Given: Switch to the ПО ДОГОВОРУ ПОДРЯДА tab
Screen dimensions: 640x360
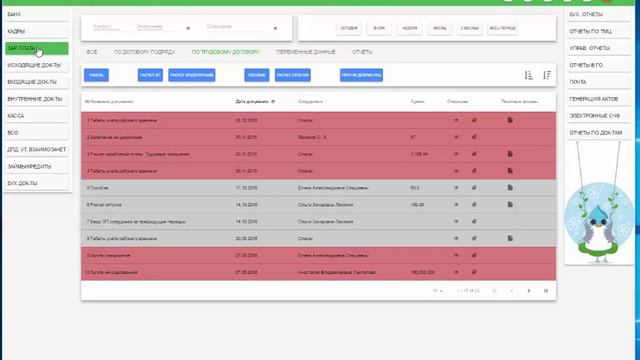Looking at the screenshot, I should [x=144, y=52].
